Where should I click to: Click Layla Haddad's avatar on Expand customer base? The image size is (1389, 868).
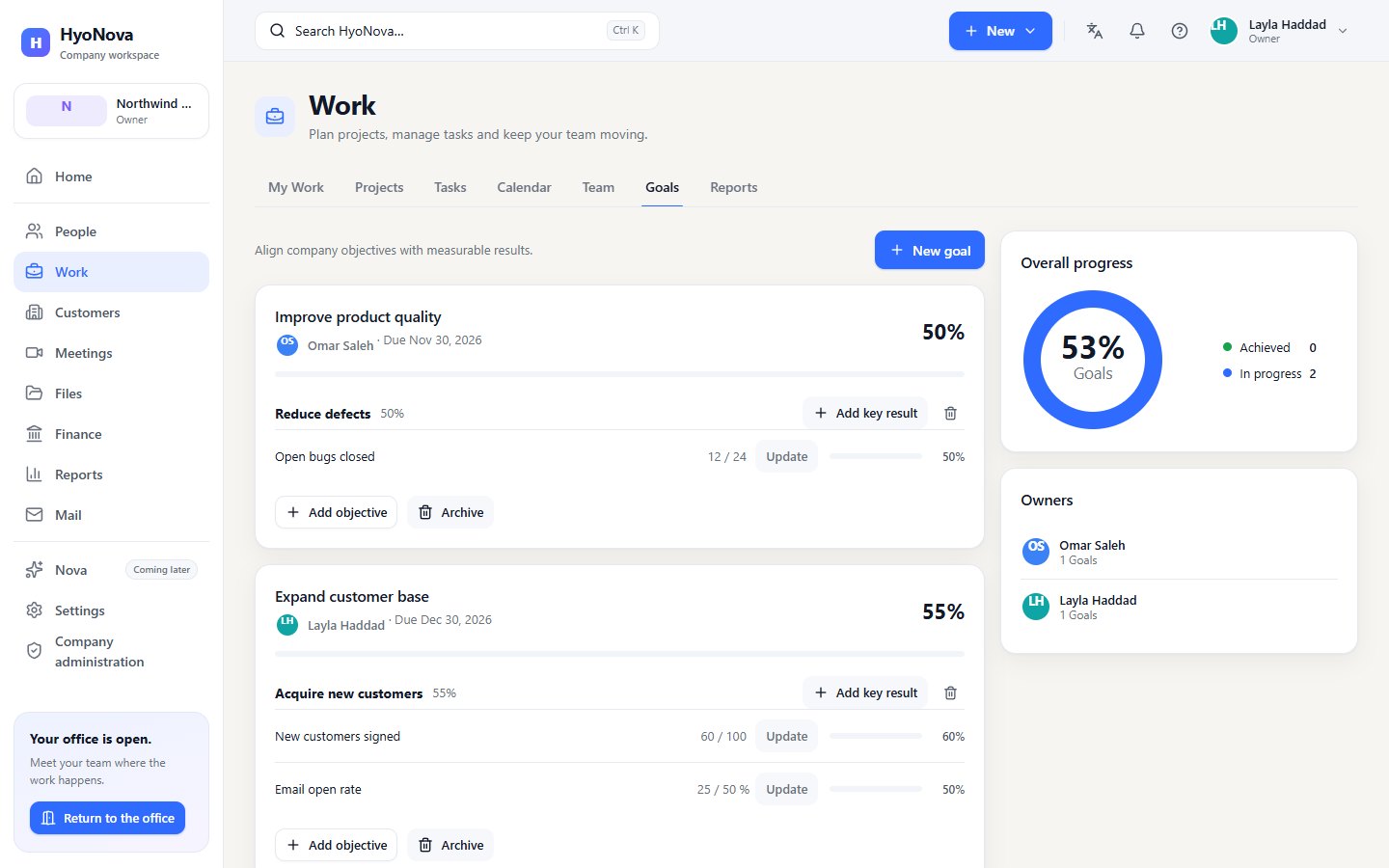click(x=287, y=625)
